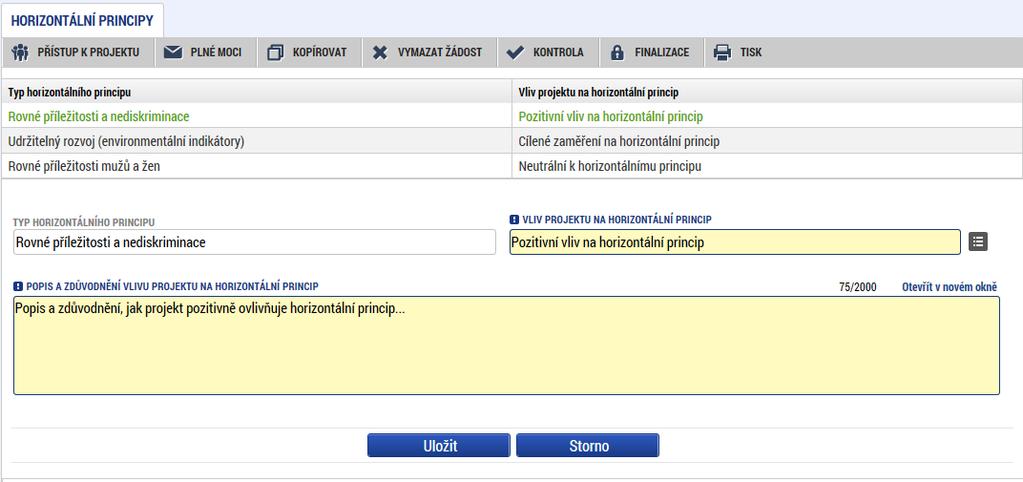This screenshot has height=482, width=1023.
Task: Click the envelope icon for Plné moci
Action: [173, 53]
